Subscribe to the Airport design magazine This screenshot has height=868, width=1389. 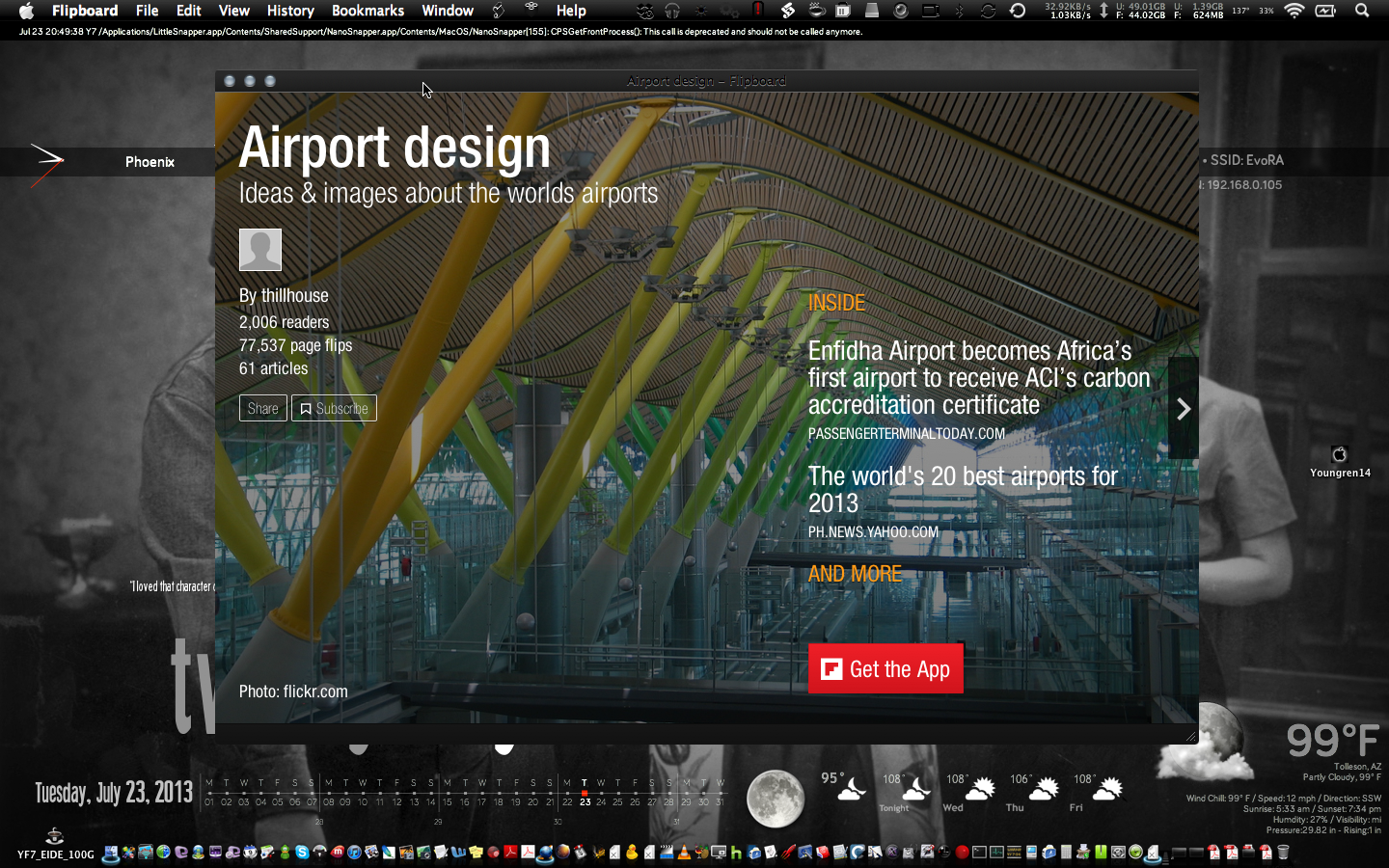click(x=334, y=408)
